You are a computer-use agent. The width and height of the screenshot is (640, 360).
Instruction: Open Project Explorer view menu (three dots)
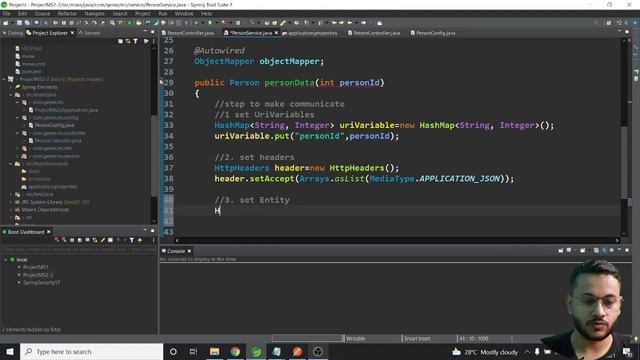(x=154, y=41)
